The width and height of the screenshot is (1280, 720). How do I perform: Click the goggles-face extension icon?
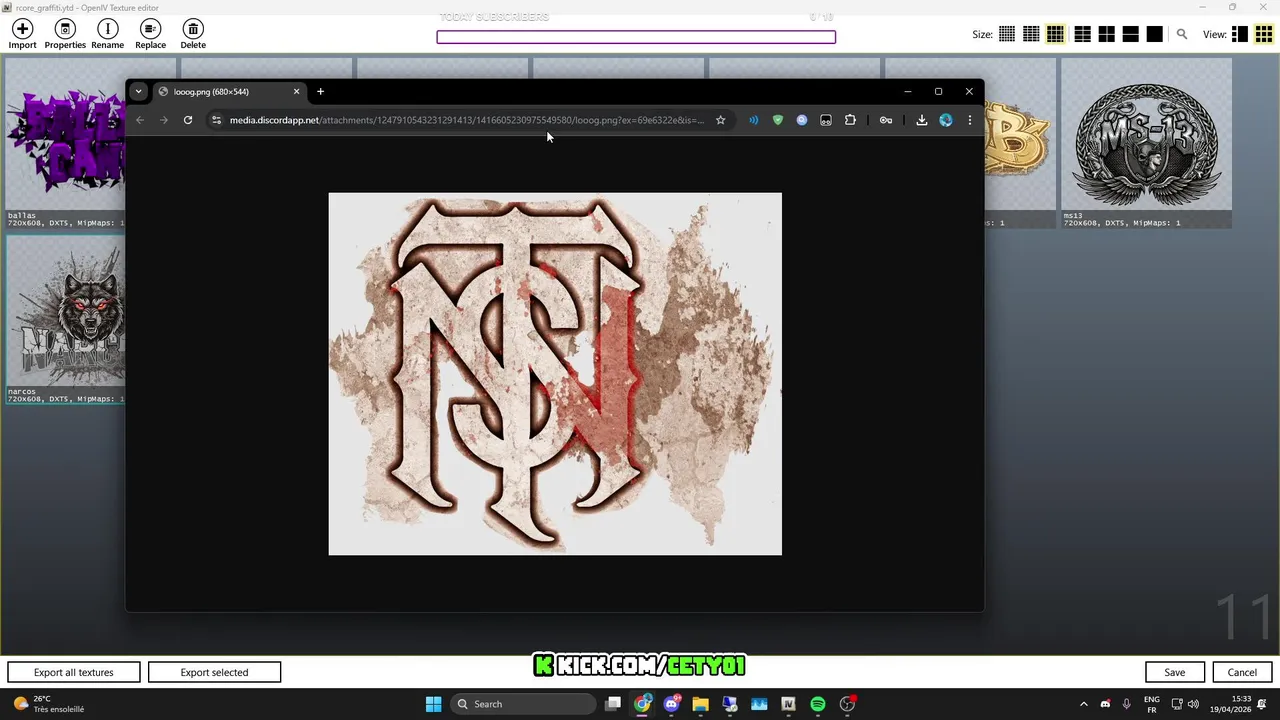(x=826, y=120)
